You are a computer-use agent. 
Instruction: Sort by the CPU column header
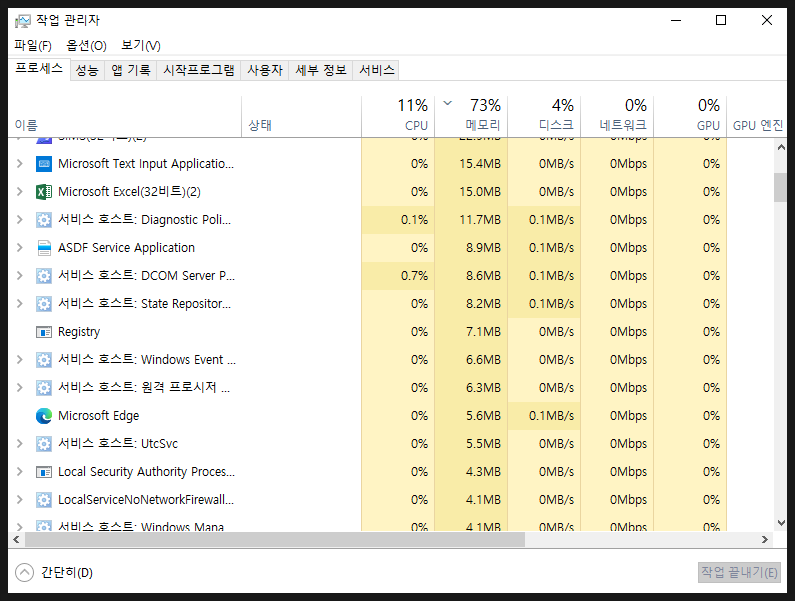(398, 117)
